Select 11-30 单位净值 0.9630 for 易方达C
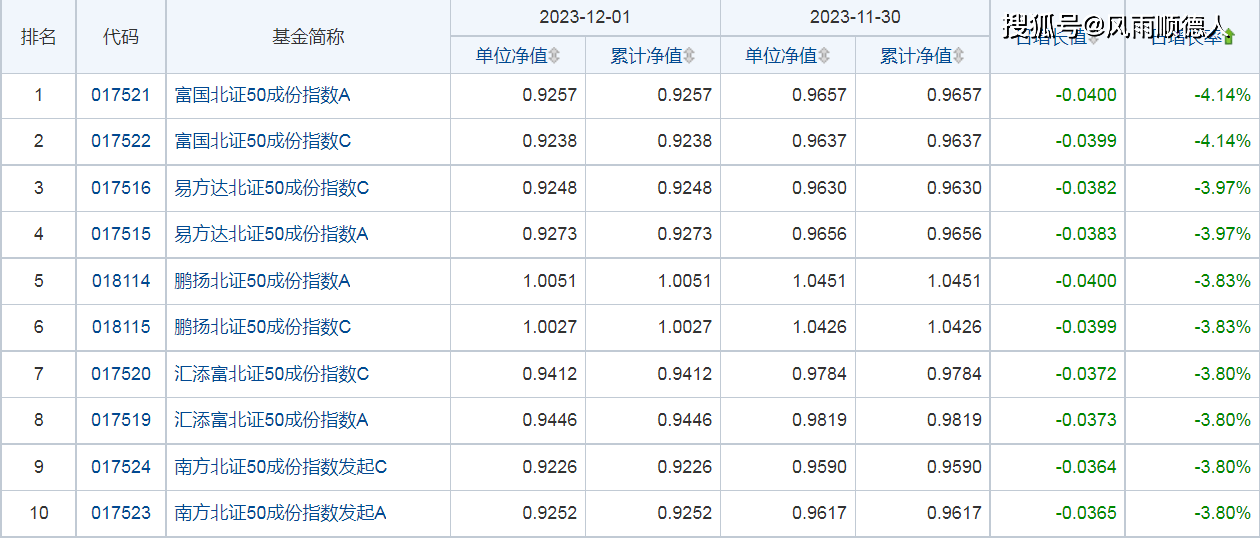This screenshot has height=538, width=1260. [819, 188]
